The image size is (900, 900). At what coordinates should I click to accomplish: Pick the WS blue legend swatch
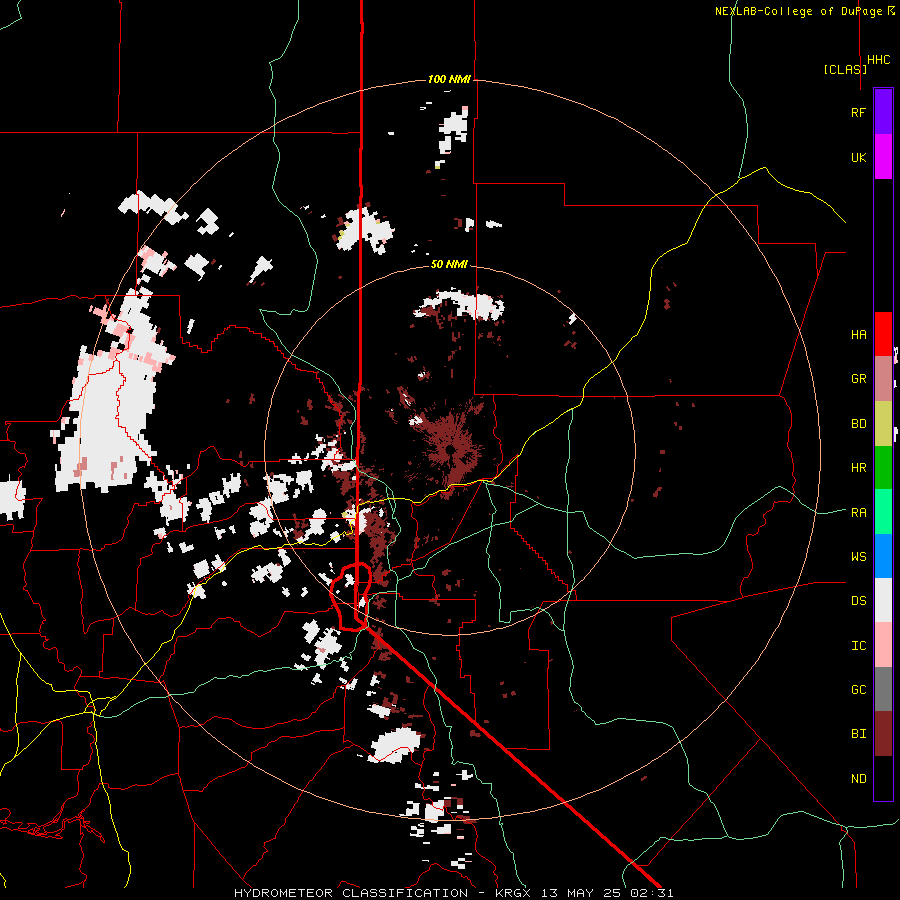(883, 556)
